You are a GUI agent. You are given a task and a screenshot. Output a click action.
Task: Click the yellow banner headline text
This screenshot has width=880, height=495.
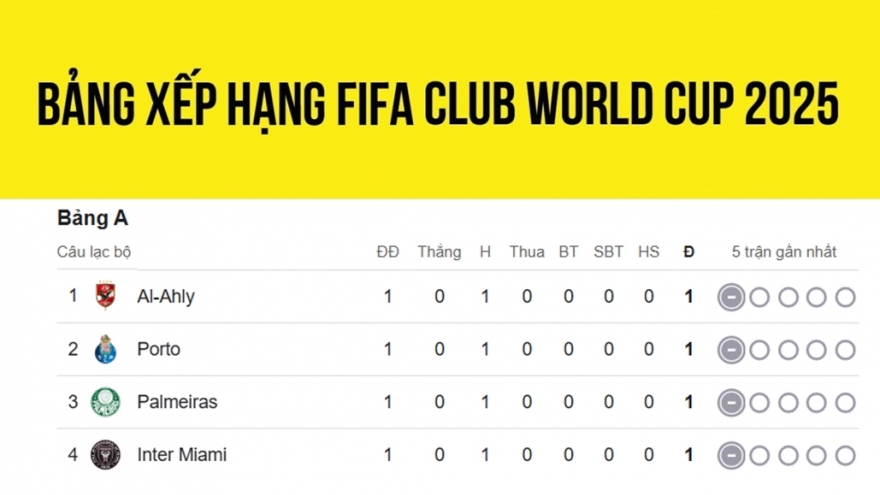coord(438,104)
